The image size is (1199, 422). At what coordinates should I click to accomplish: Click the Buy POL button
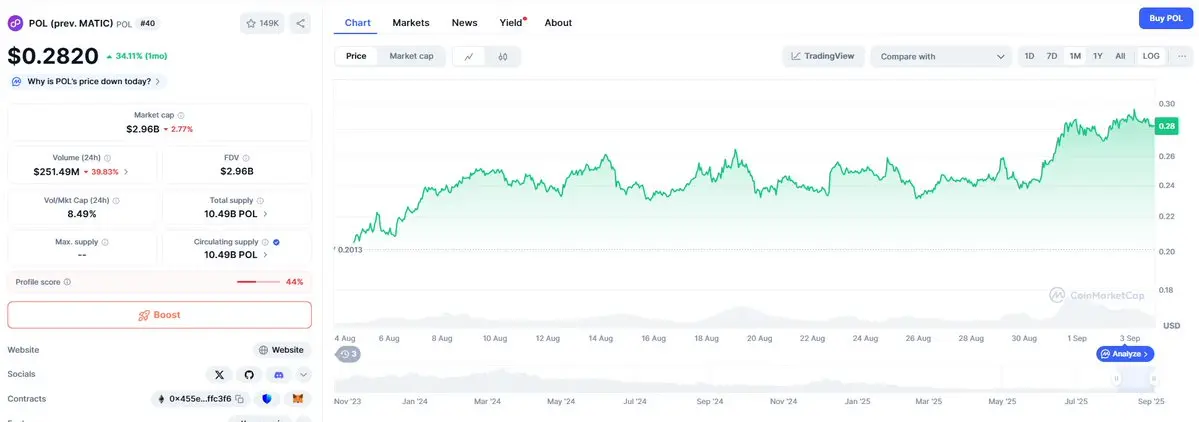click(1166, 18)
